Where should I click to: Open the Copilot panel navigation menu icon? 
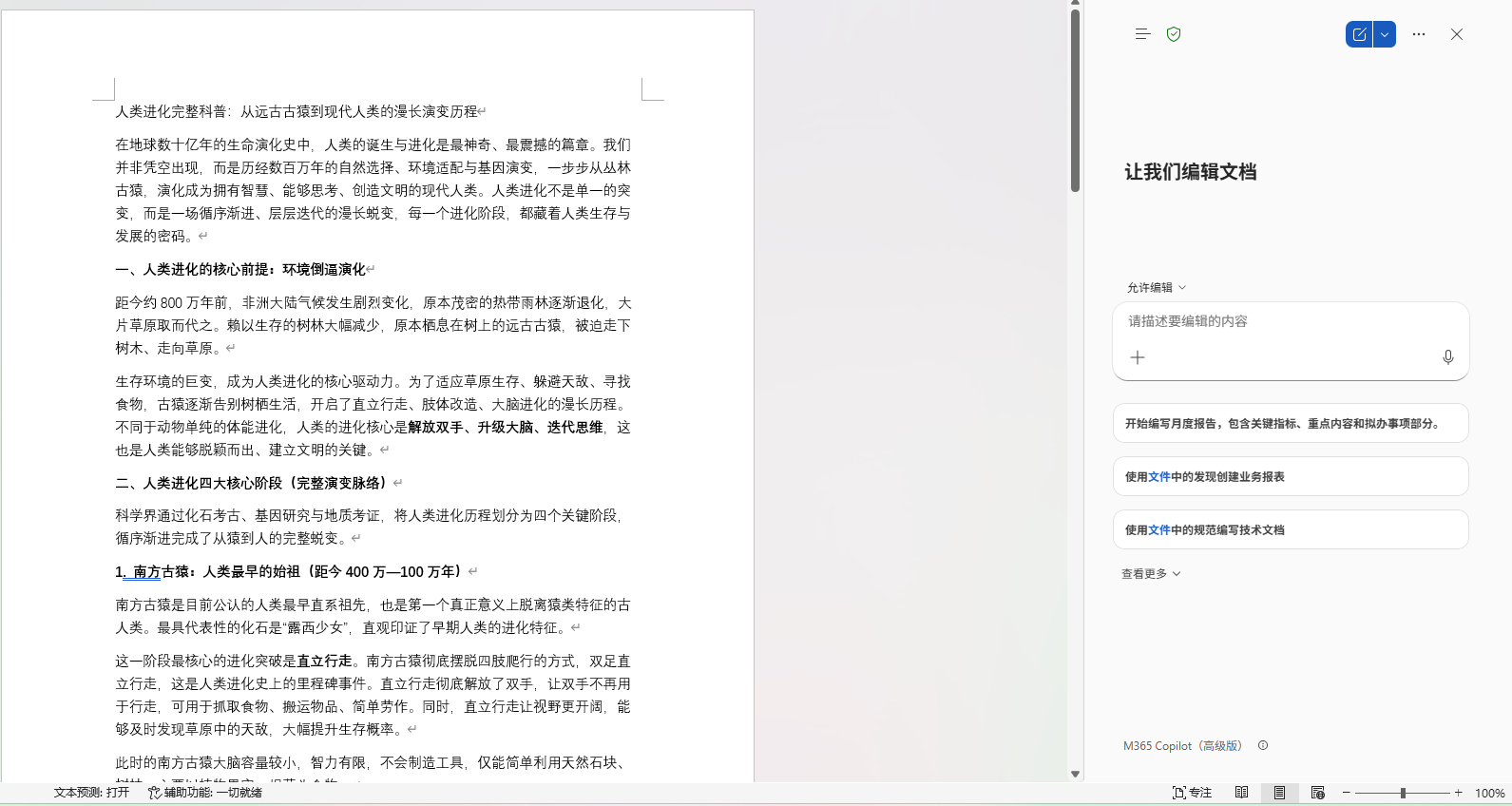(x=1142, y=34)
